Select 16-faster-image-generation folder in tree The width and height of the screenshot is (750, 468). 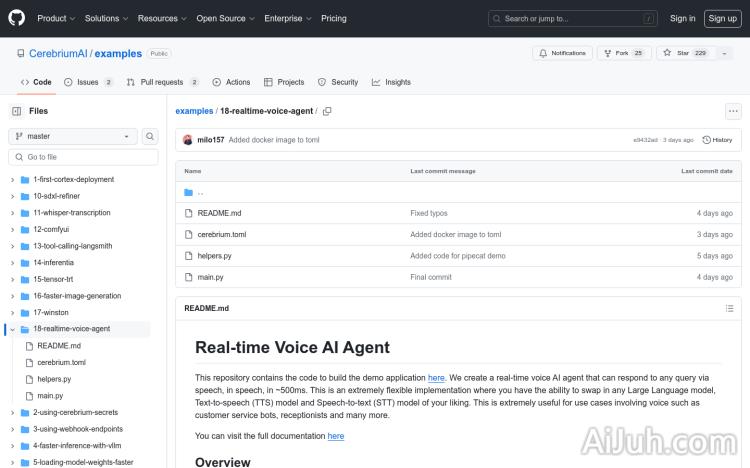(x=77, y=296)
